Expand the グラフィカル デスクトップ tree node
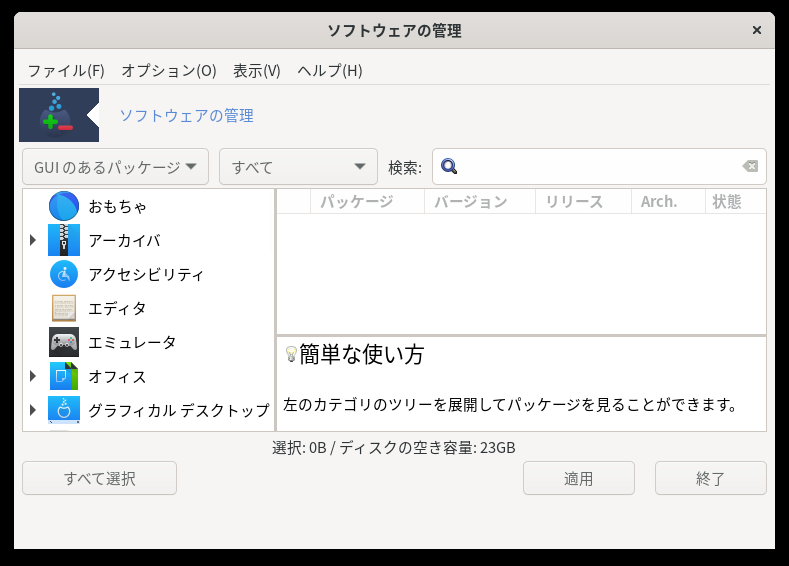The width and height of the screenshot is (789, 566). point(33,410)
